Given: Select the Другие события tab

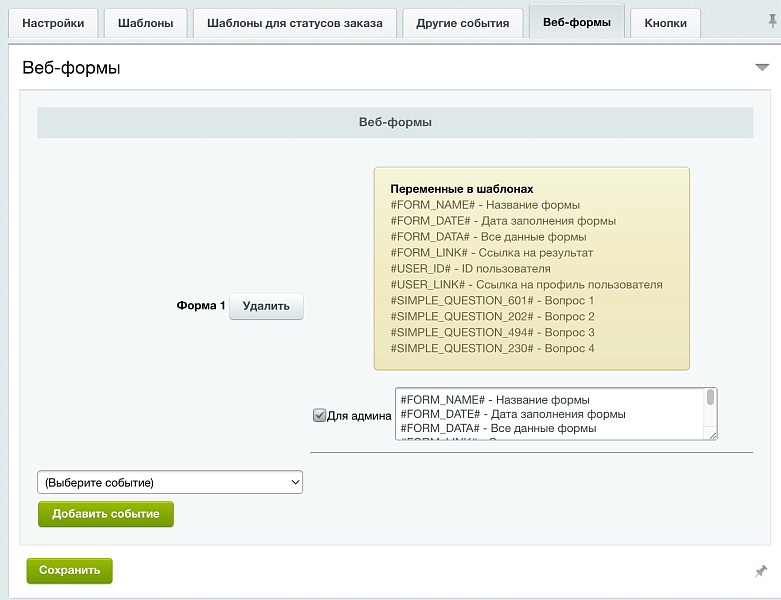Looking at the screenshot, I should tap(463, 23).
